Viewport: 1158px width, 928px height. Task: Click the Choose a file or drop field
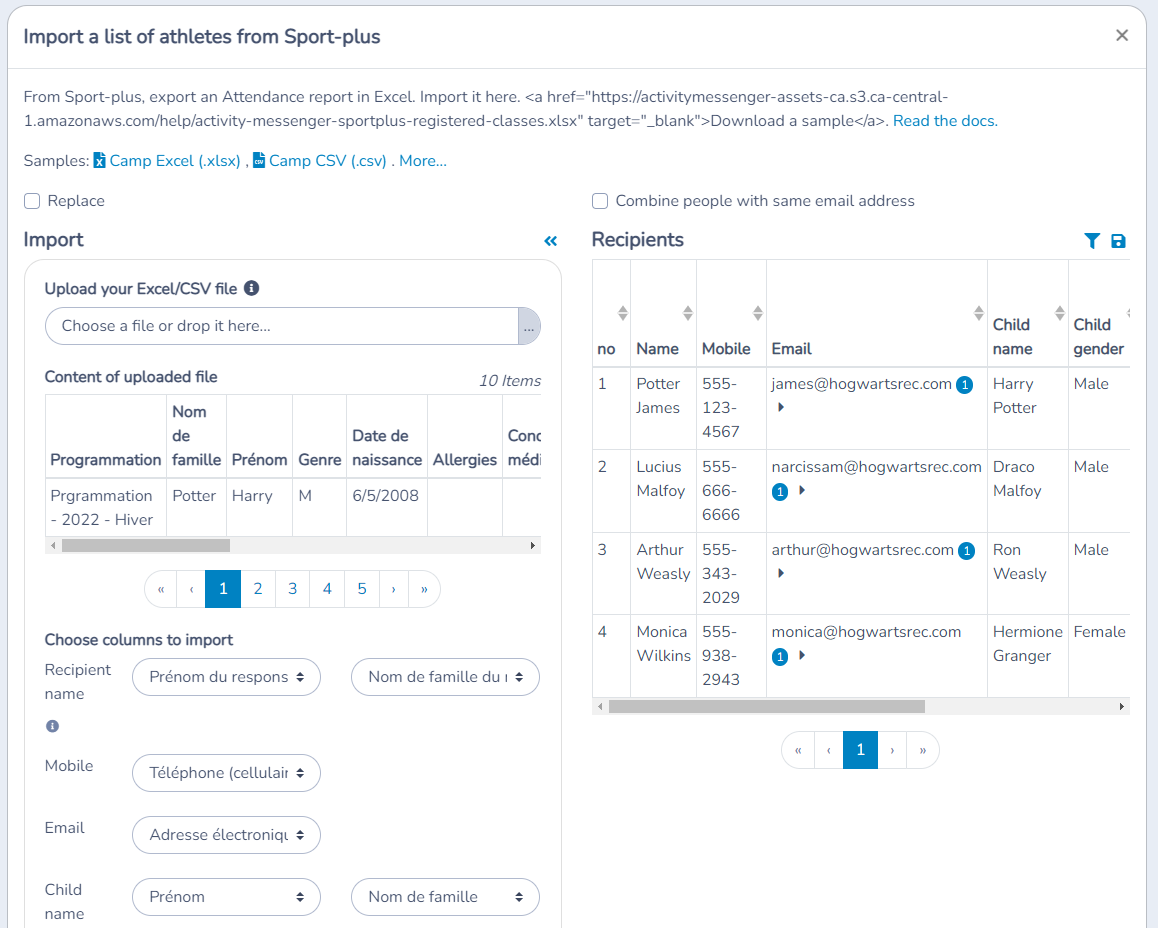point(281,326)
